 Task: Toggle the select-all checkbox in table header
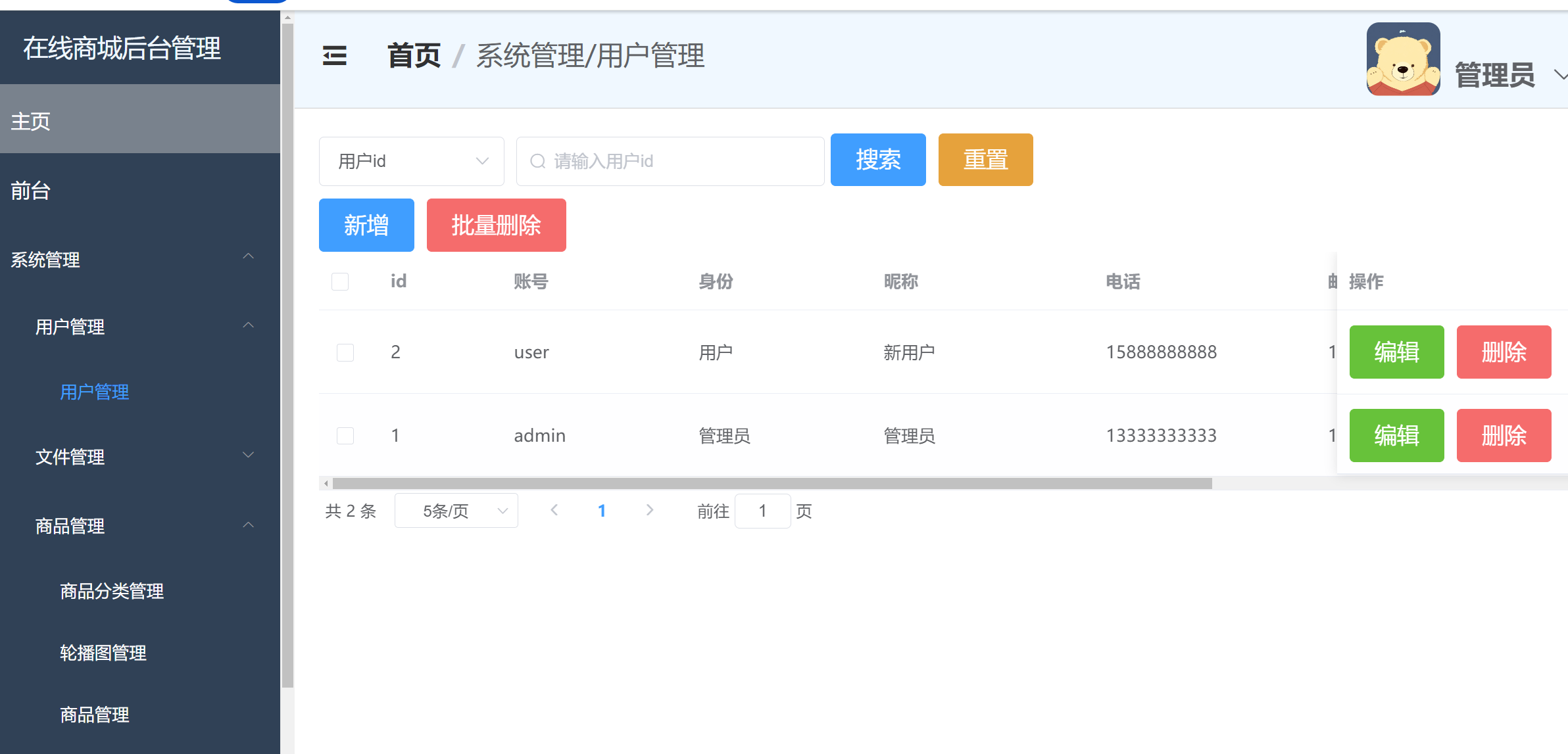pyautogui.click(x=340, y=281)
